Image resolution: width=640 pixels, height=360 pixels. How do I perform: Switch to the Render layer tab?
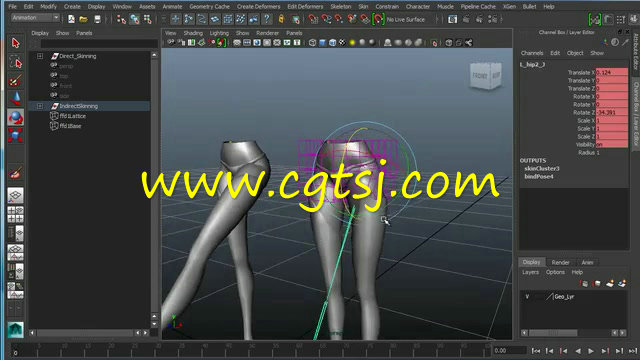tap(560, 262)
